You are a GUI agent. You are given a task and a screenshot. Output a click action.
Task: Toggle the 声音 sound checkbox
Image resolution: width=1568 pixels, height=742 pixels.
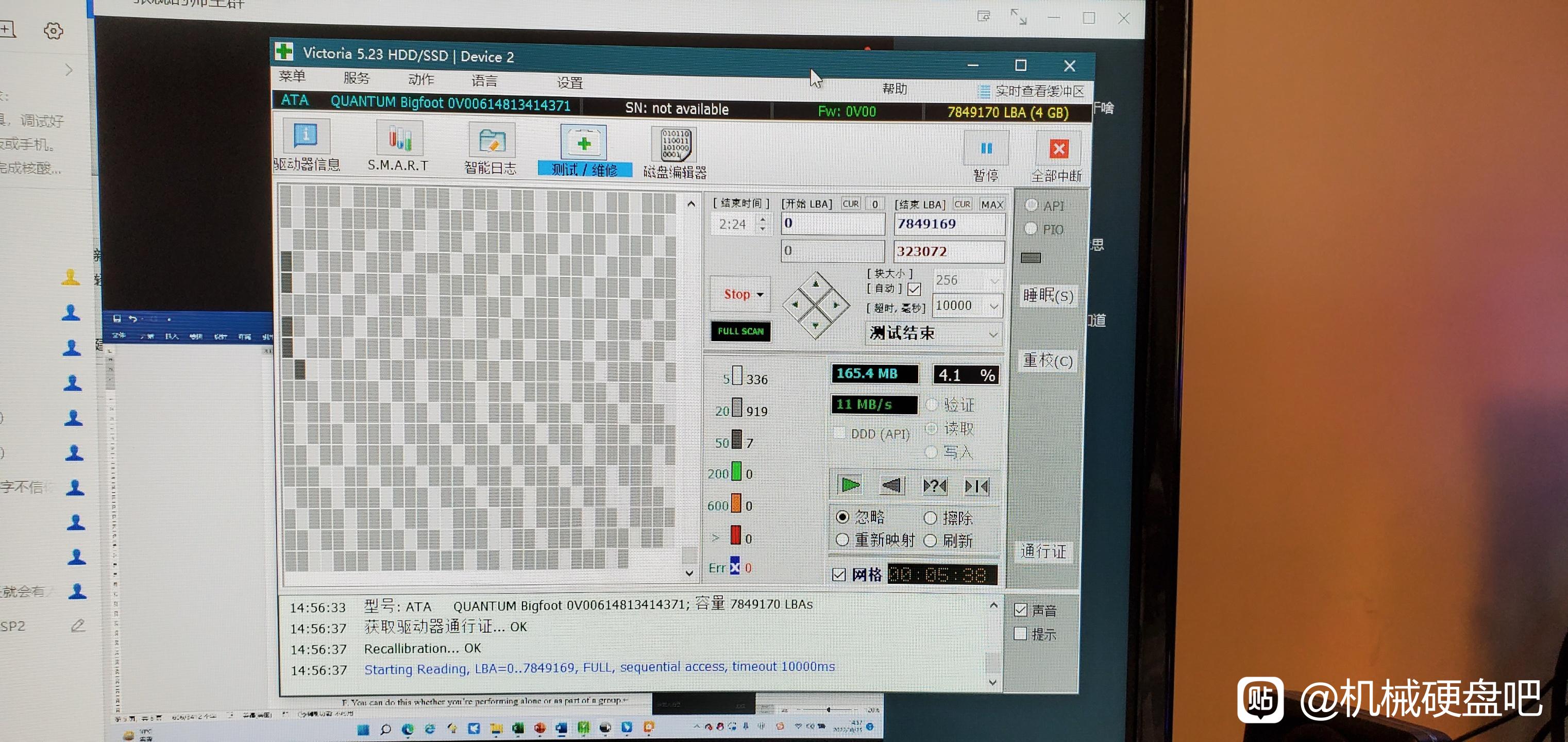click(1021, 610)
